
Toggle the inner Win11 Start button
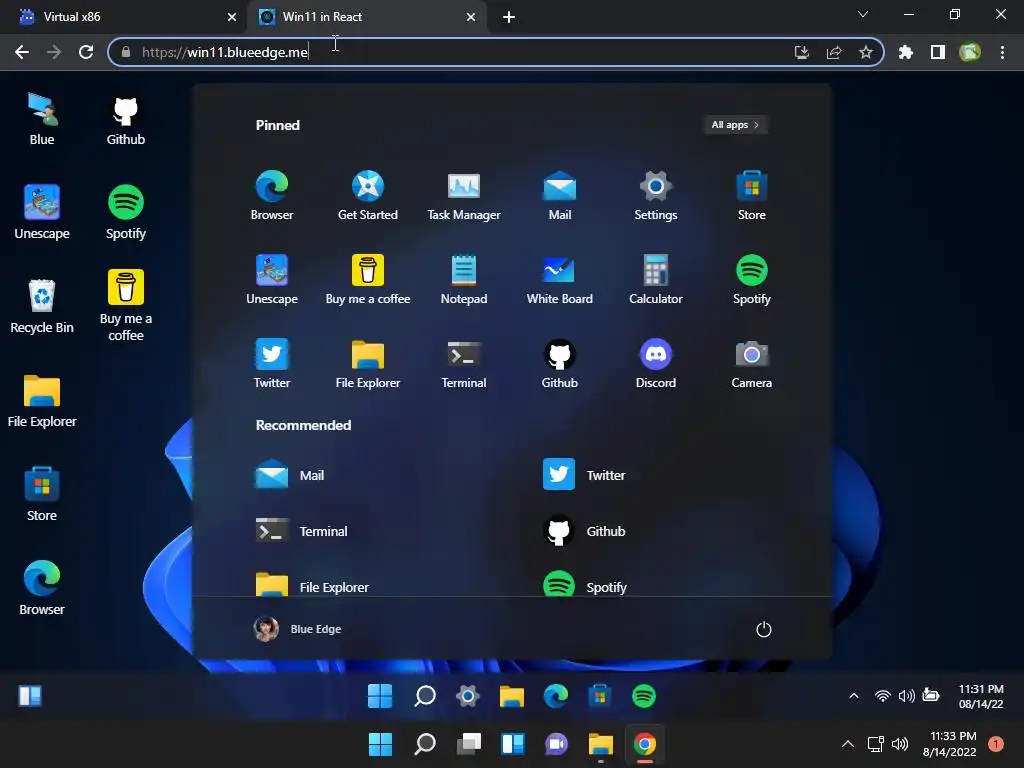click(x=380, y=696)
